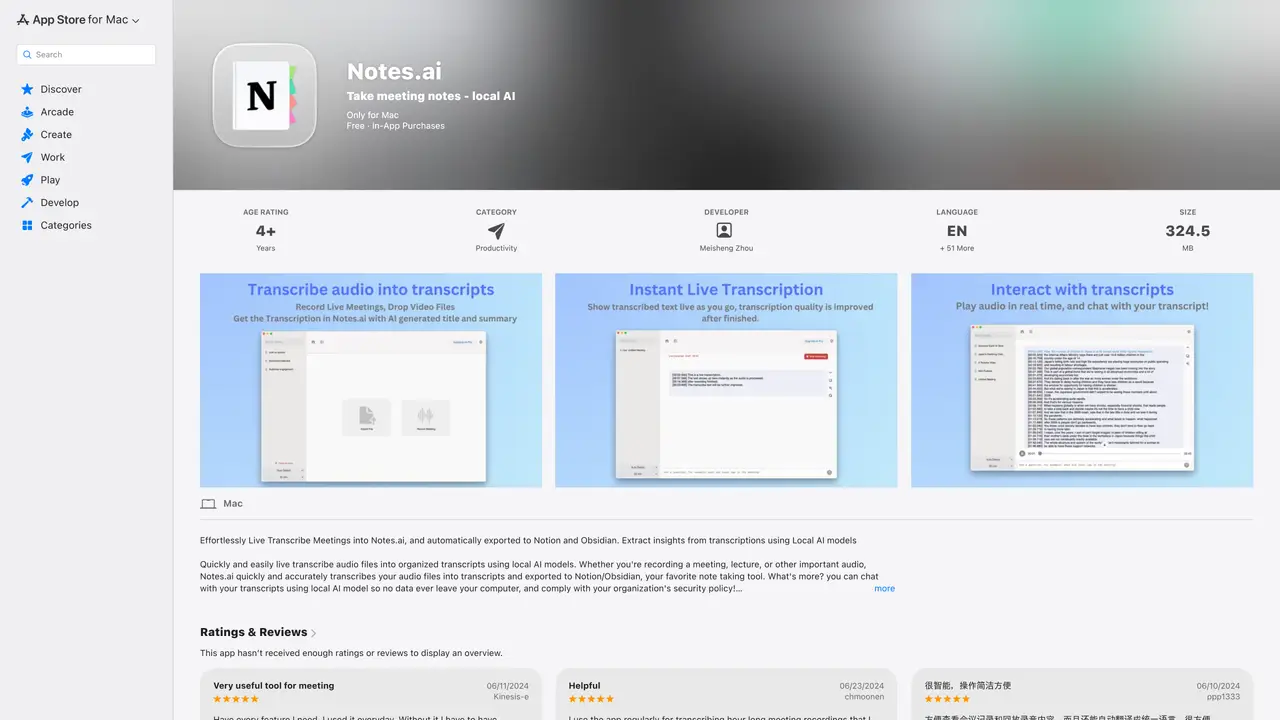This screenshot has height=720, width=1280.
Task: Click stars on 很智能 review
Action: coord(947,699)
